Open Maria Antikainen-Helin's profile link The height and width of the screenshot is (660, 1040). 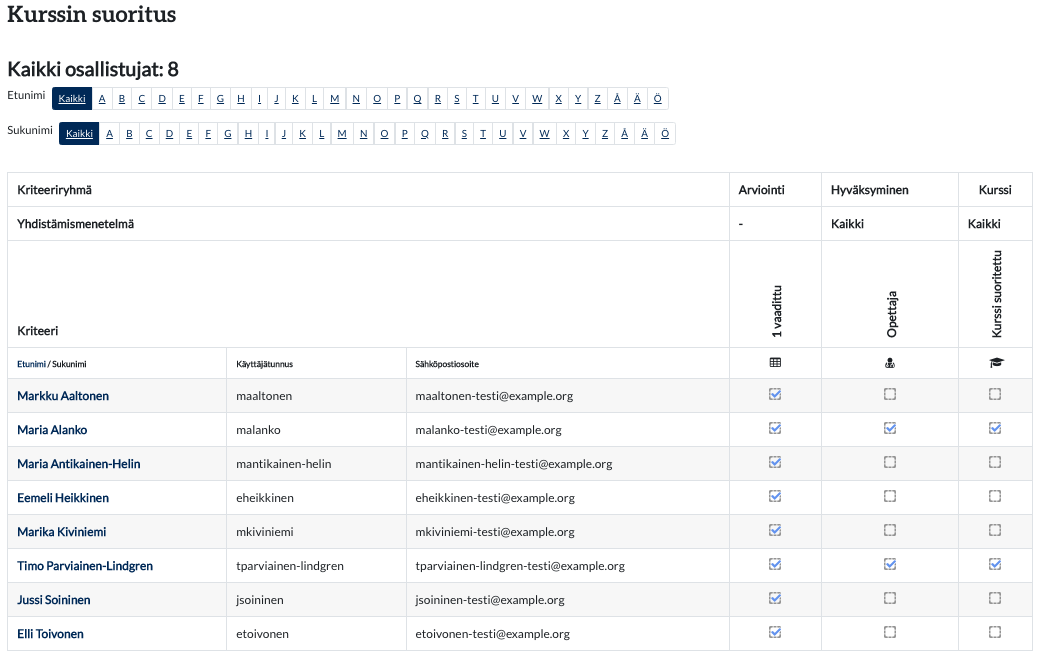79,464
